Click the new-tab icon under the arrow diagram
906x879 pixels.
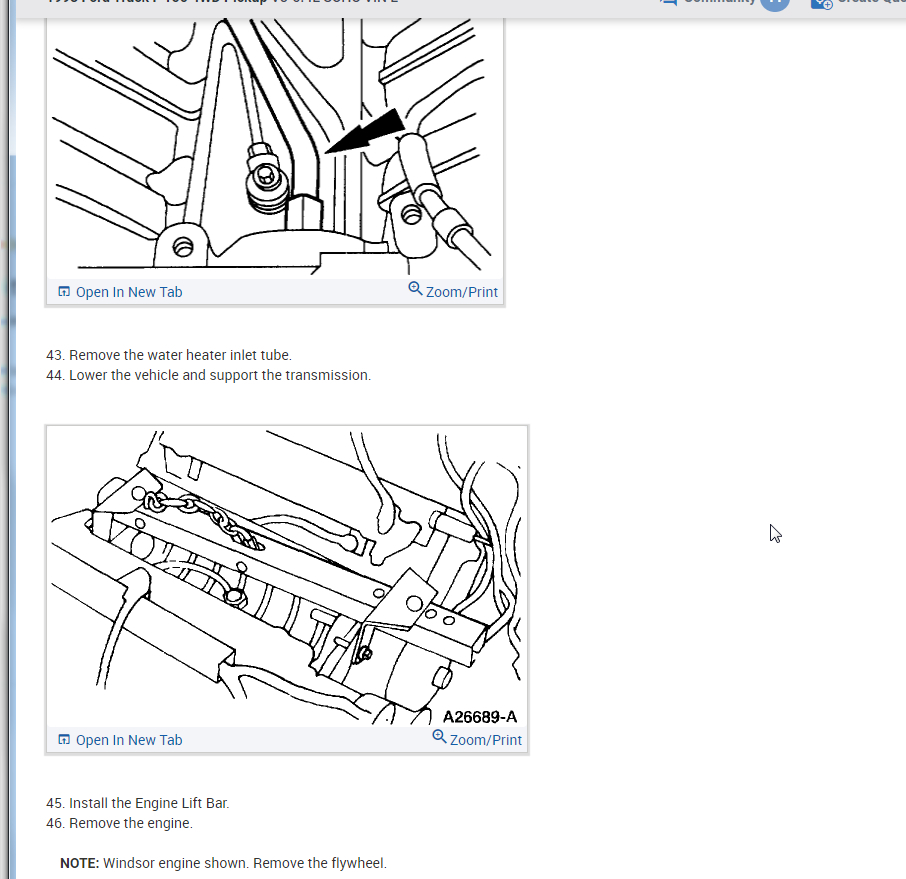pyautogui.click(x=64, y=291)
